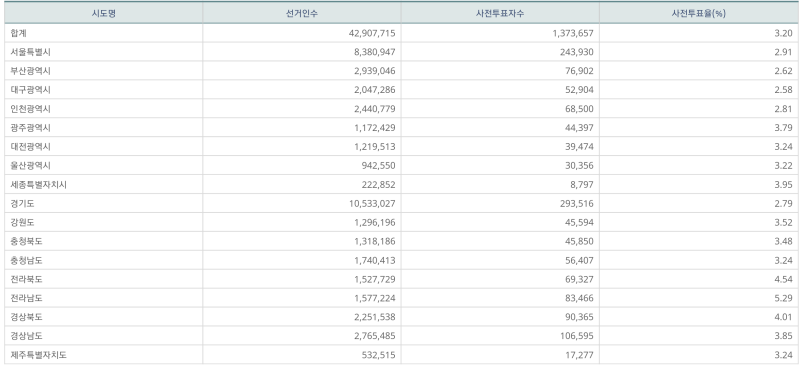Click Gyeonggi early voters 293,516
Screen dimensions: 800x369
[577, 204]
